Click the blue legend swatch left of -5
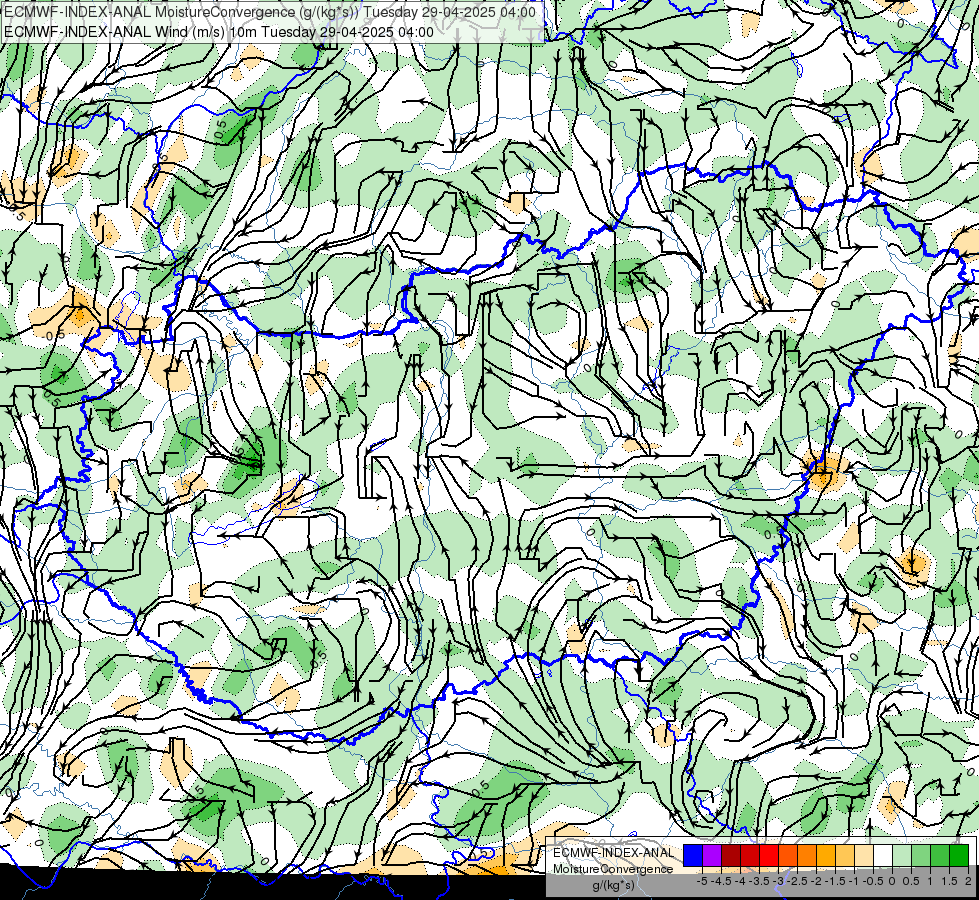Viewport: 979px width, 900px height. click(x=693, y=856)
